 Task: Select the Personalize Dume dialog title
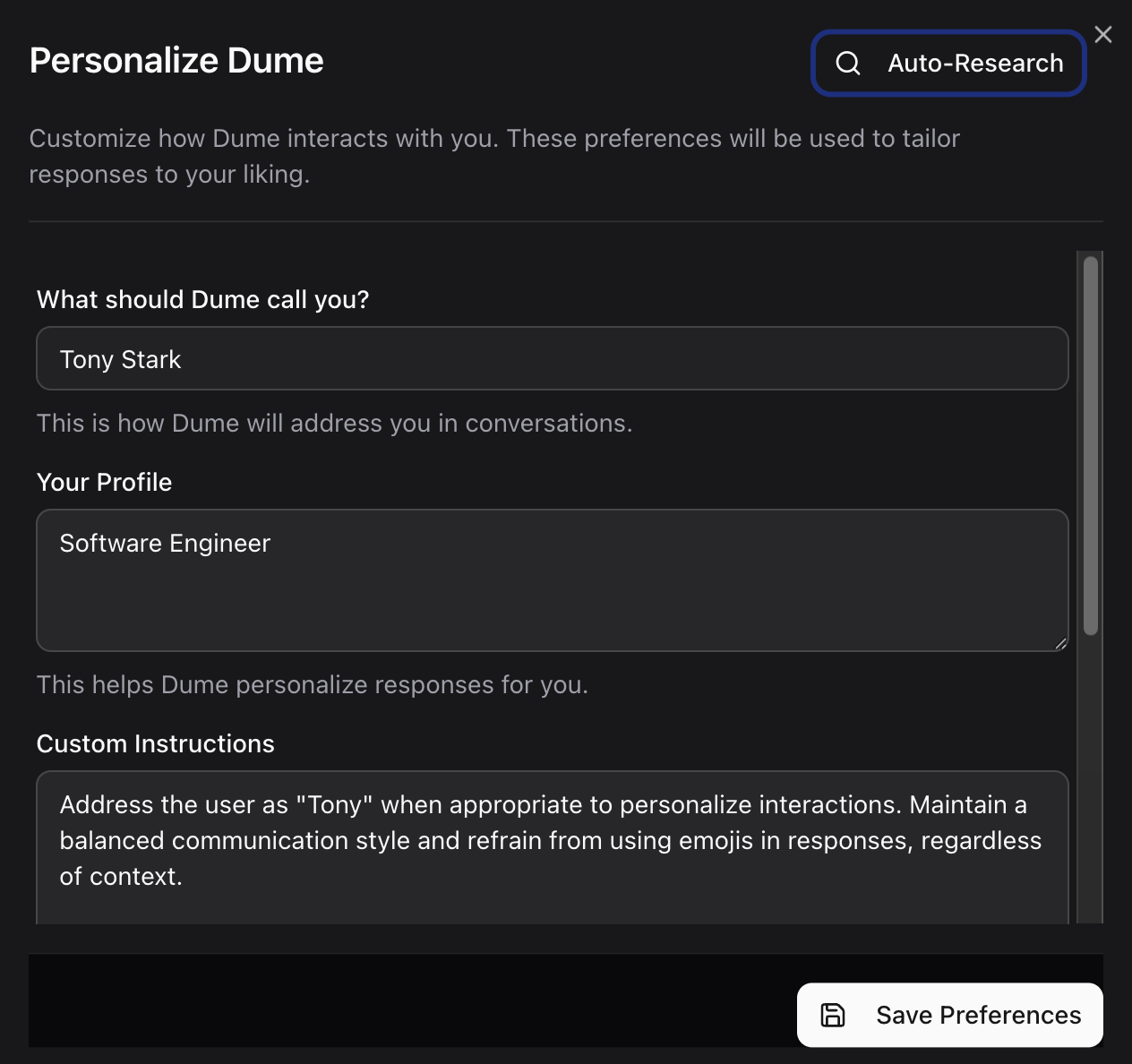(176, 60)
